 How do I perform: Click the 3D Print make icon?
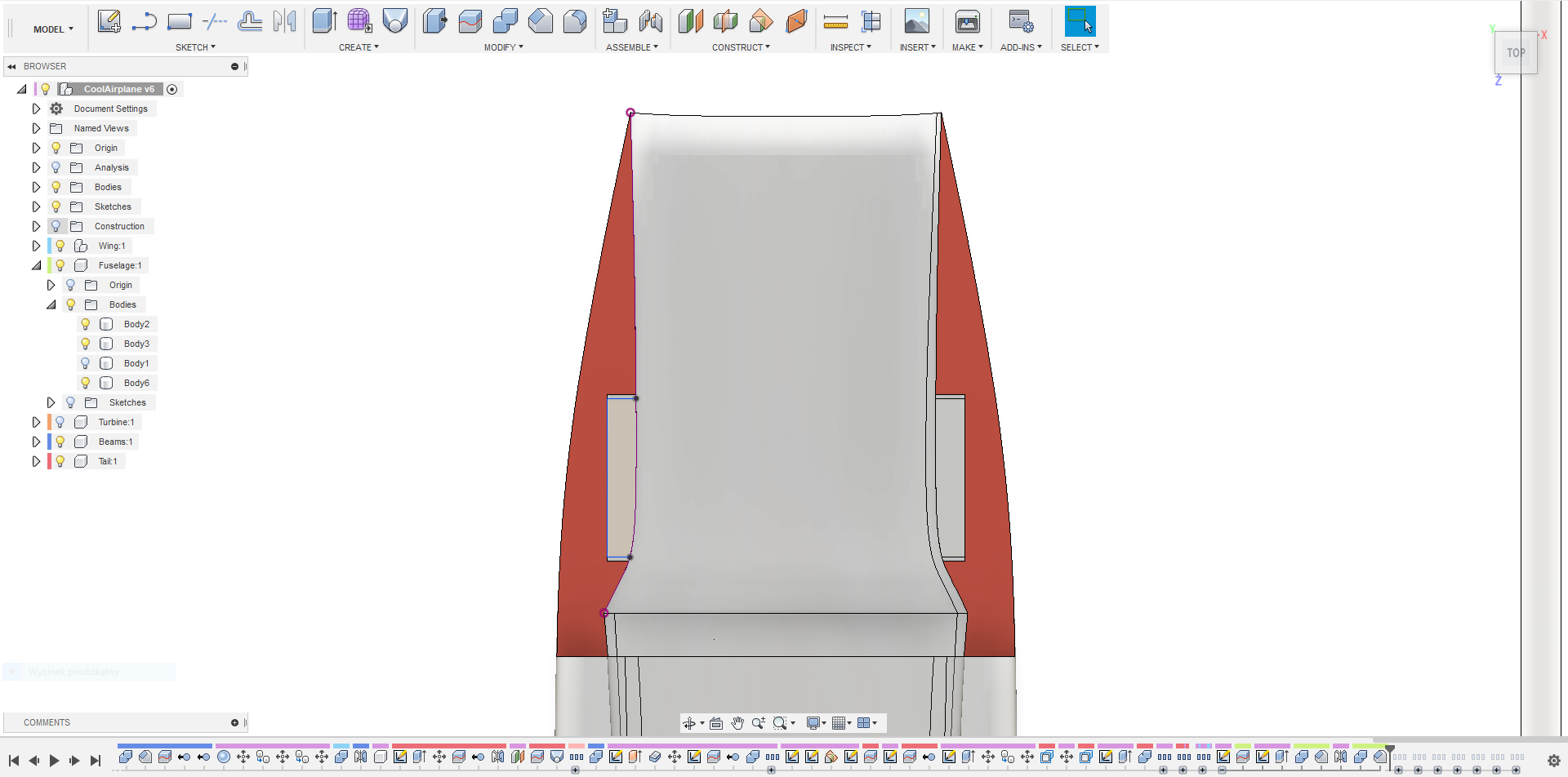pos(968,21)
